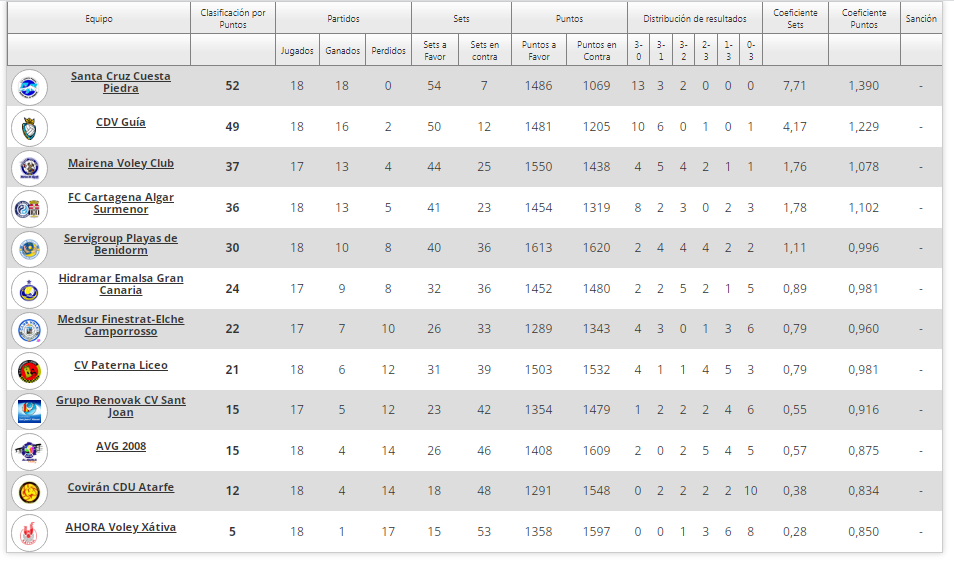Click the Sets en contra sub-header
Viewport: 954px width, 562px height.
coord(484,50)
